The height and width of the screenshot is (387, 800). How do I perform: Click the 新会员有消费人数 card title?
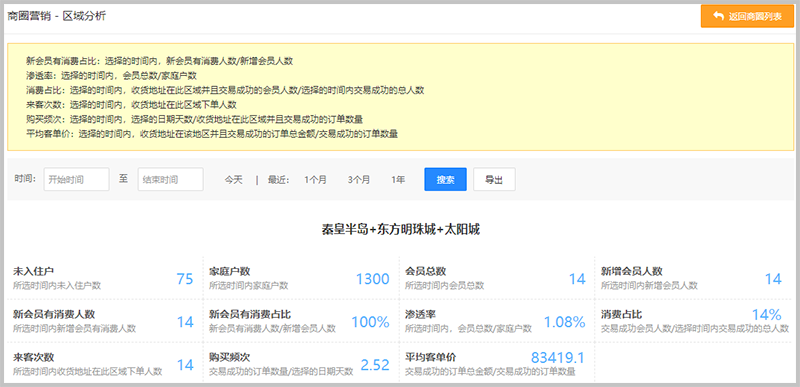point(54,314)
